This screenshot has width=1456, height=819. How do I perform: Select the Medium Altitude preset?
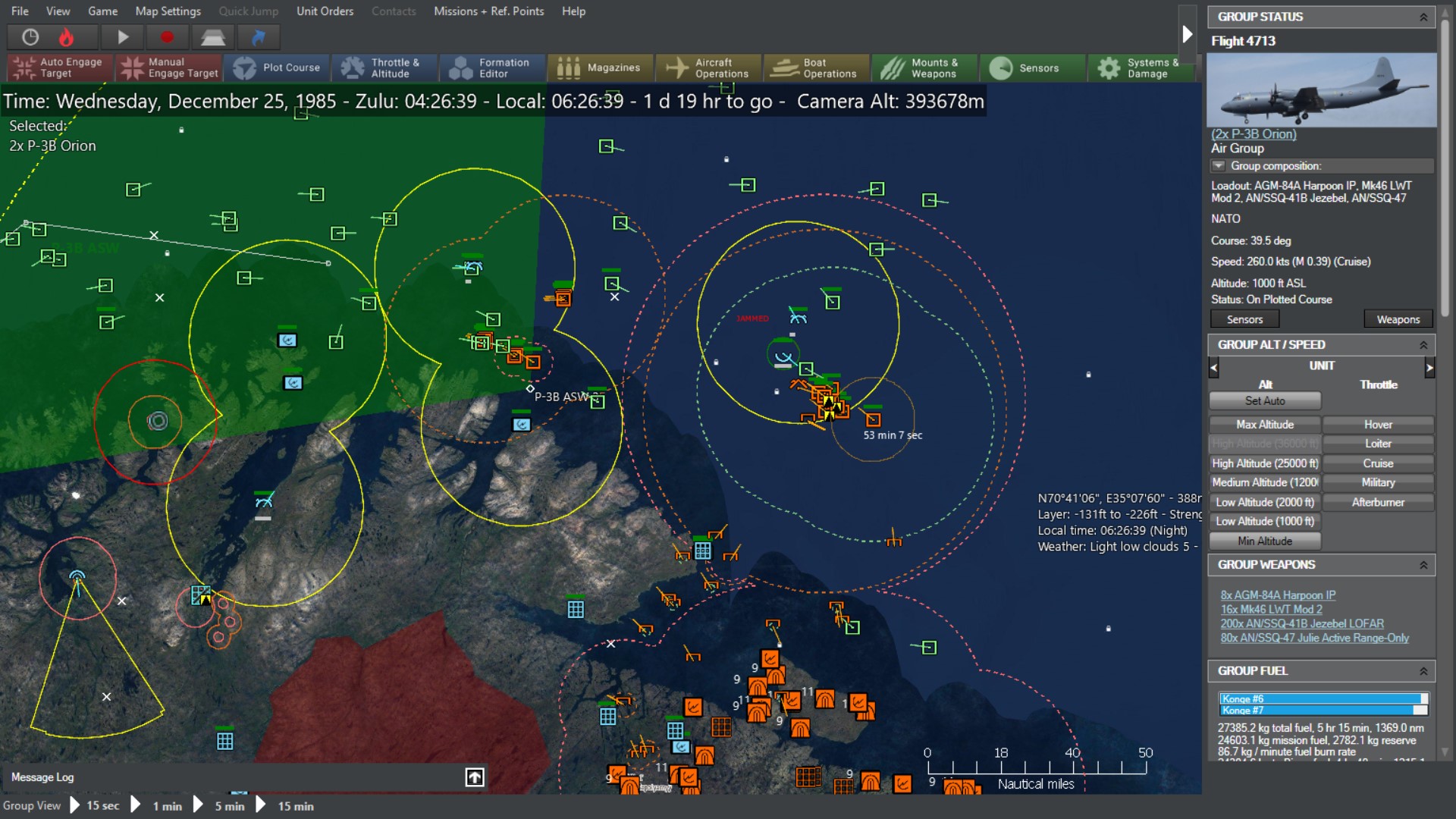(1265, 482)
